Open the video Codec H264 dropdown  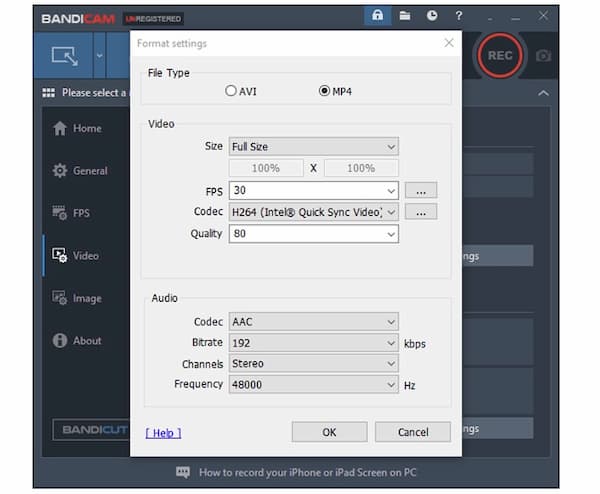click(x=313, y=212)
